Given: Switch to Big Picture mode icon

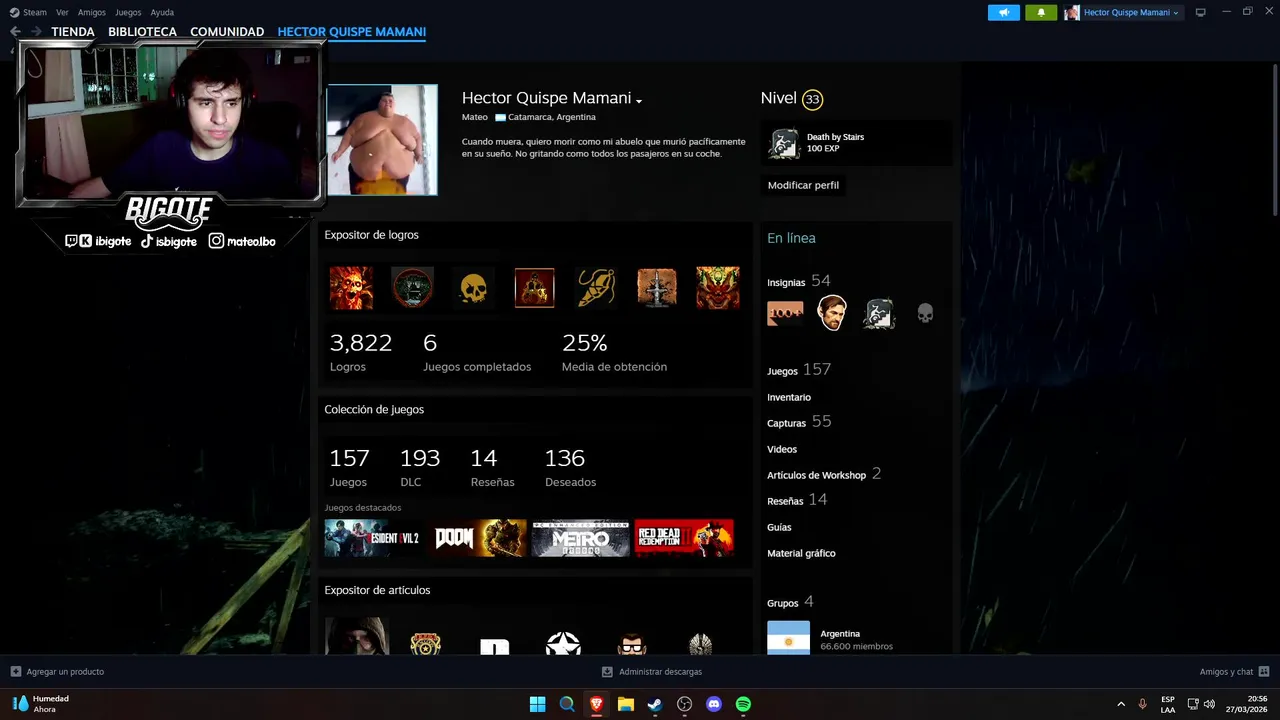Looking at the screenshot, I should coord(1200,12).
